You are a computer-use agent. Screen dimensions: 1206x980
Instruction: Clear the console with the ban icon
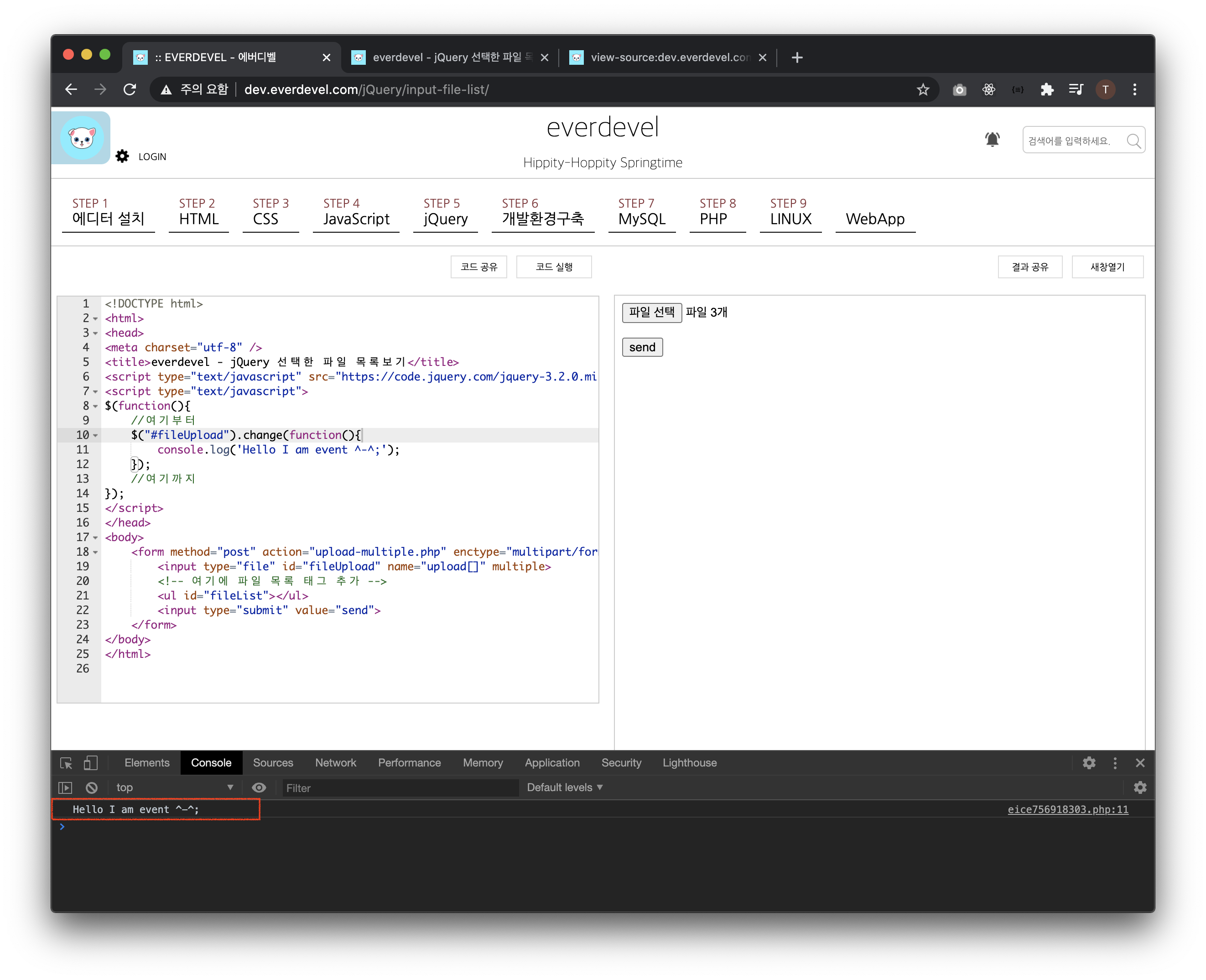click(91, 787)
